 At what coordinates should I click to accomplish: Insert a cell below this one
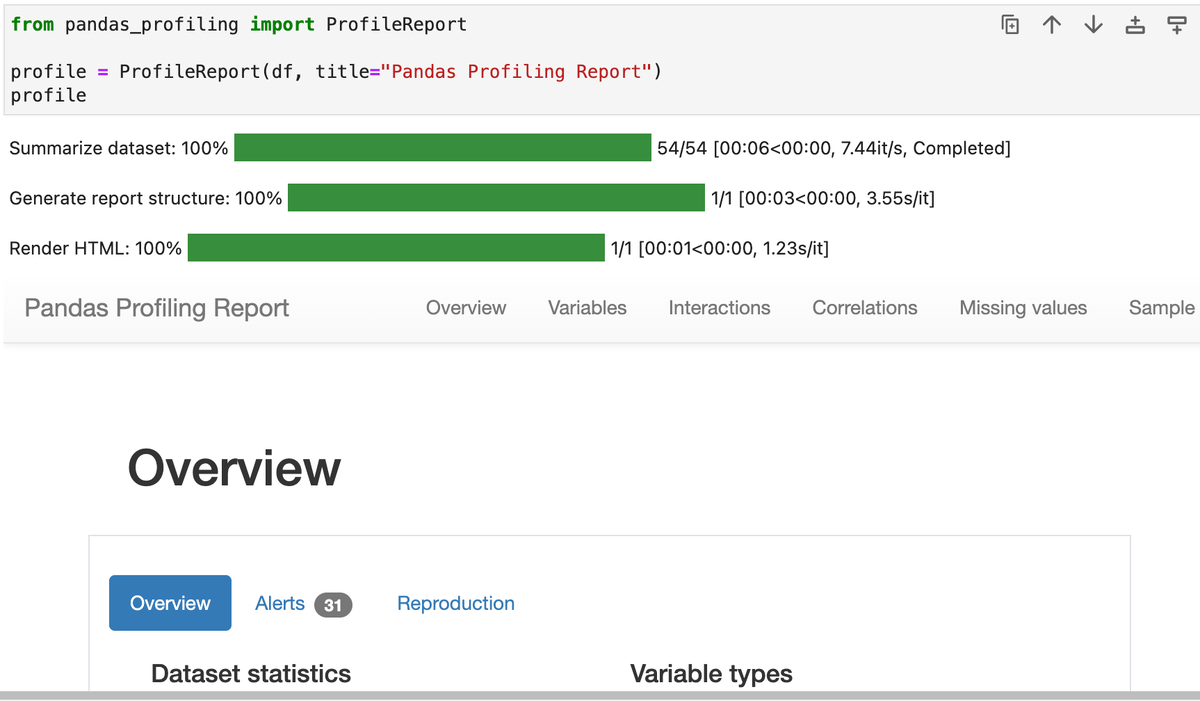(x=1177, y=25)
